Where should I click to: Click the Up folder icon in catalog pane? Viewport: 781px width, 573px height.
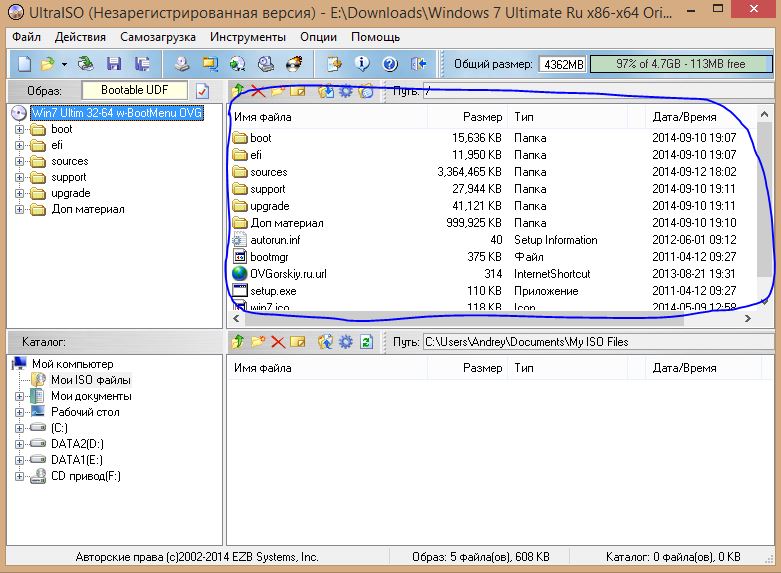click(x=238, y=342)
